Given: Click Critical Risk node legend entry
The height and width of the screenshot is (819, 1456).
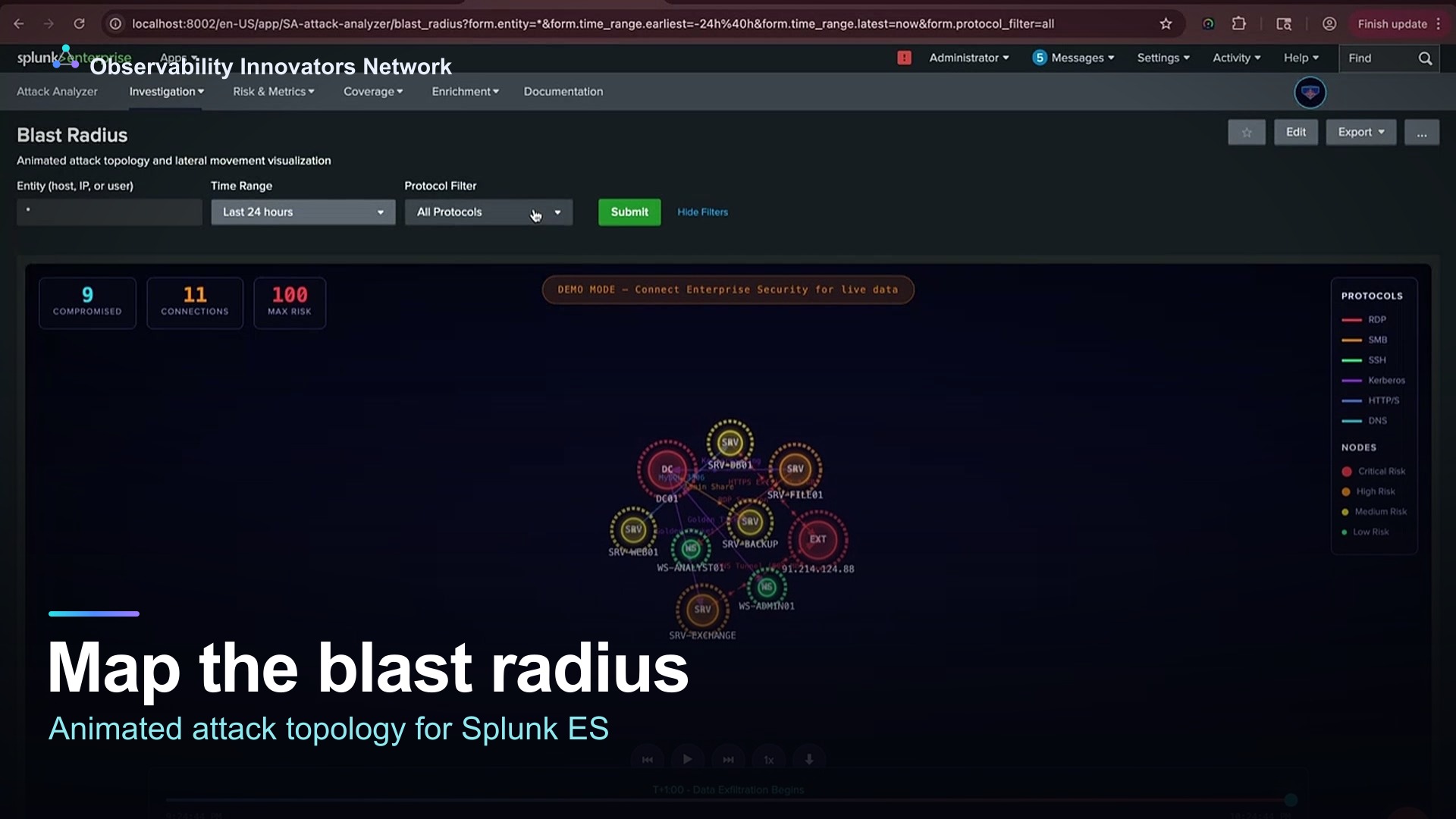Looking at the screenshot, I should (x=1373, y=471).
